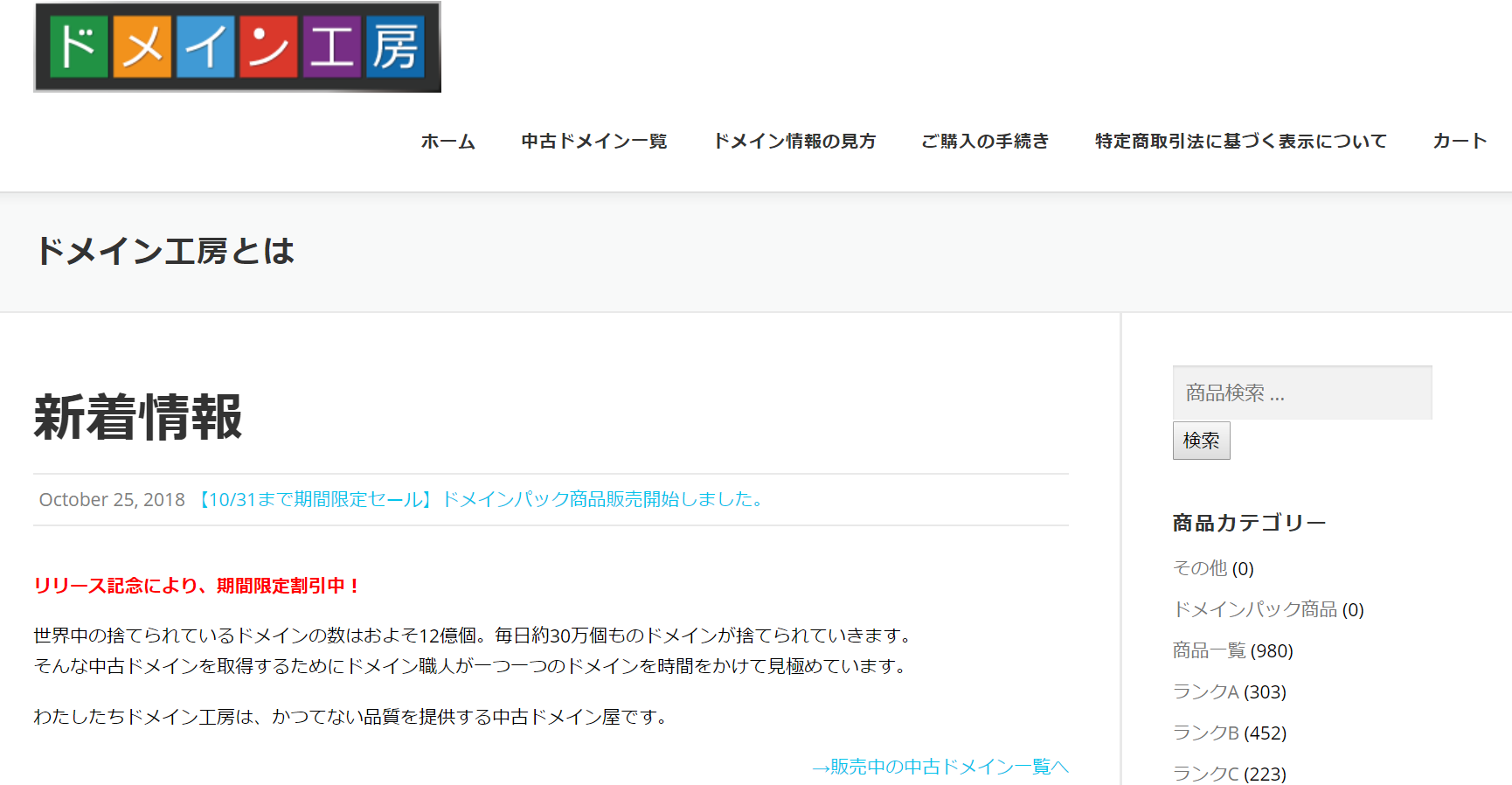This screenshot has height=785, width=1512.
Task: Click the October 25, 2018 news date
Action: point(112,500)
